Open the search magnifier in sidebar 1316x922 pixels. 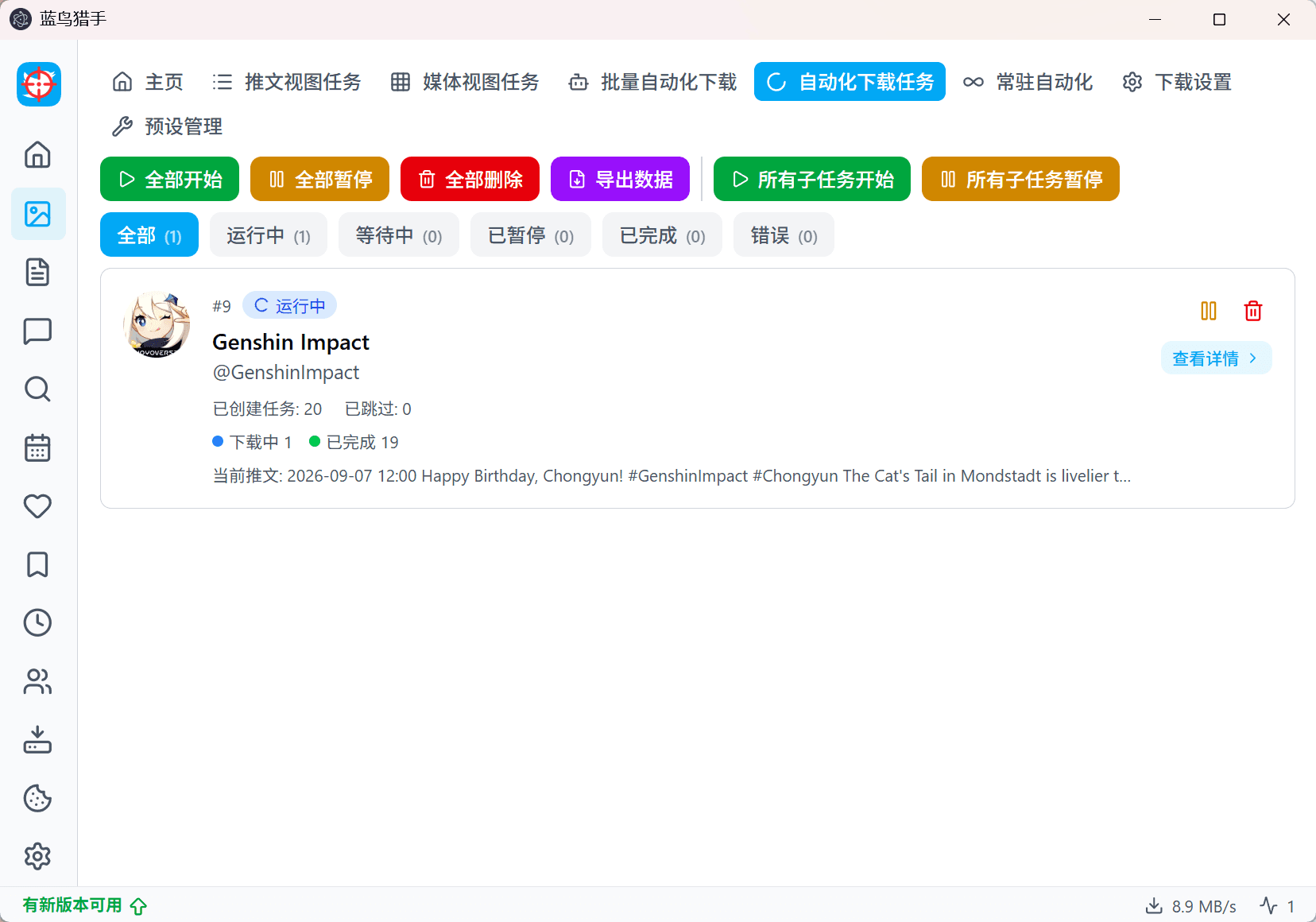(37, 389)
